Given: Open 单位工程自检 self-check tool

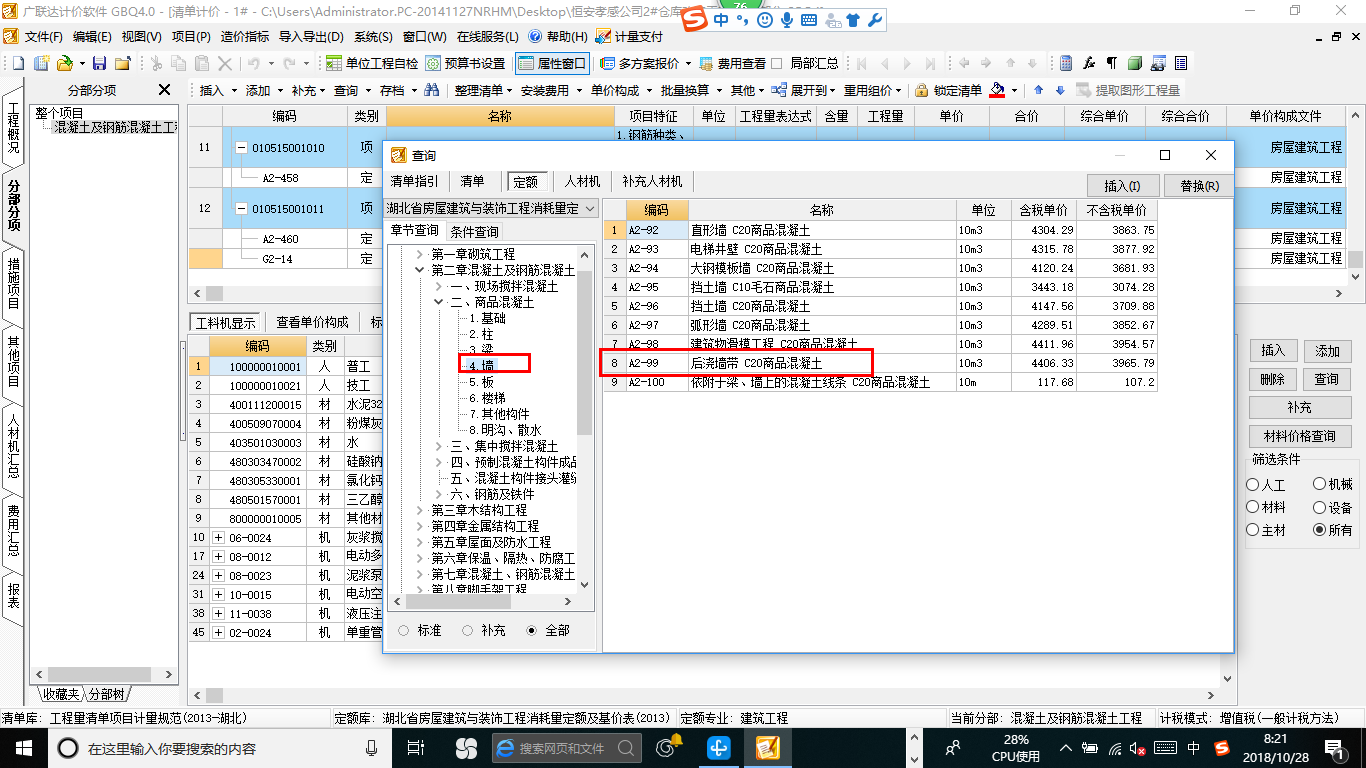Looking at the screenshot, I should pos(372,63).
